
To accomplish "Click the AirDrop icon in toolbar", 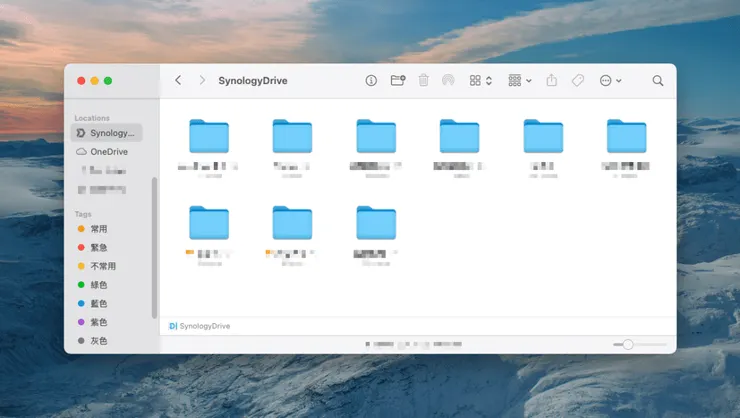I will pos(448,81).
